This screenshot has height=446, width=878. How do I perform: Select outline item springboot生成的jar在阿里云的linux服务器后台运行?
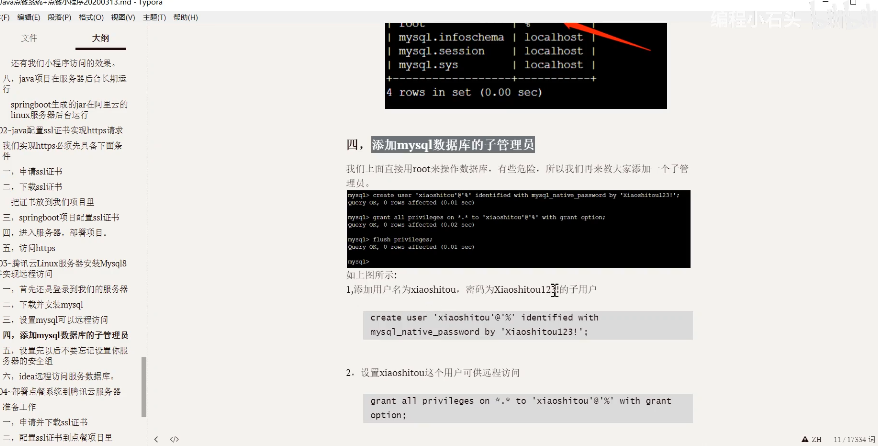tap(69, 109)
